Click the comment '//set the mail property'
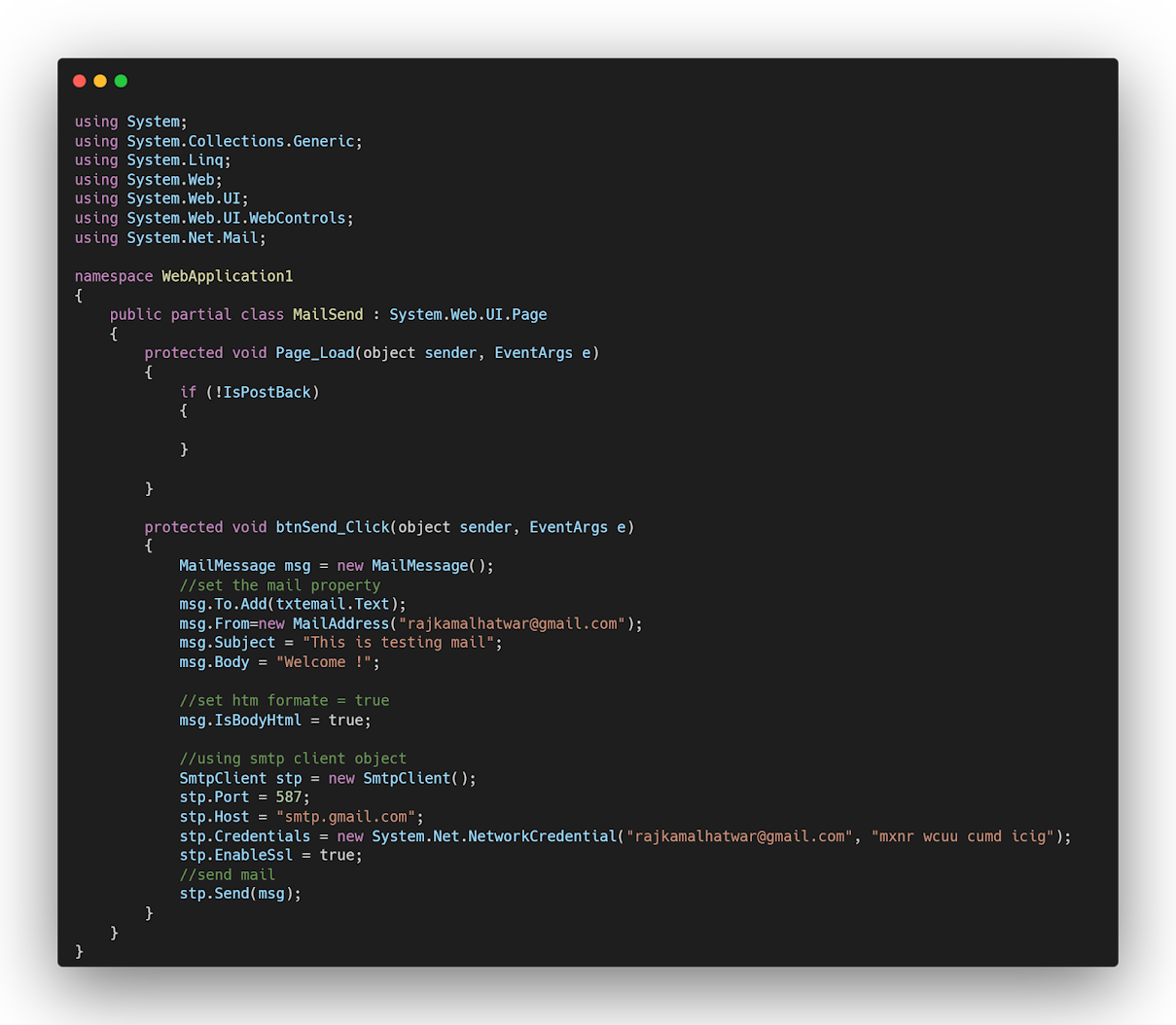 (280, 585)
